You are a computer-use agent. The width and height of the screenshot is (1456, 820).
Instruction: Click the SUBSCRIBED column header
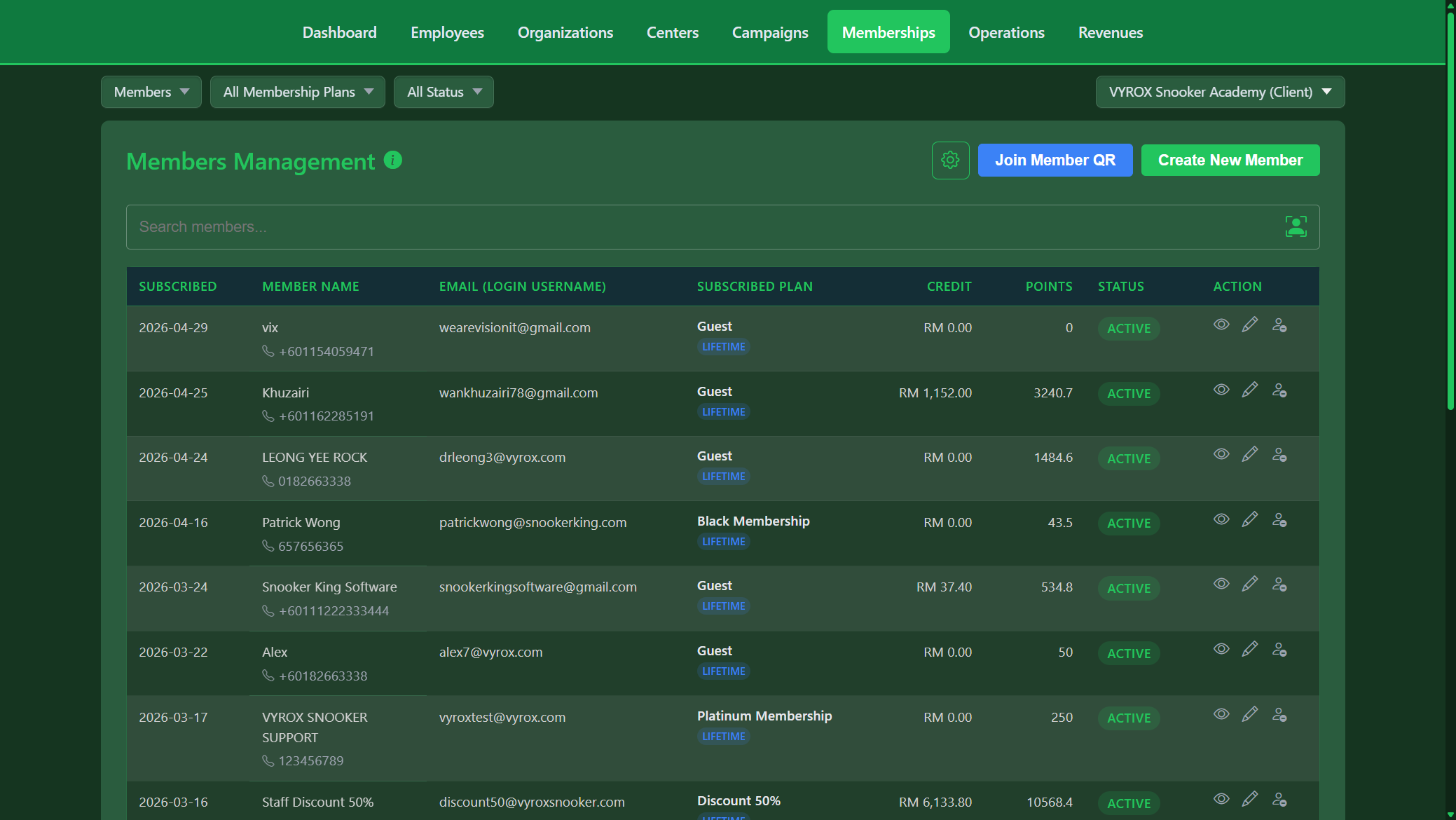point(178,287)
